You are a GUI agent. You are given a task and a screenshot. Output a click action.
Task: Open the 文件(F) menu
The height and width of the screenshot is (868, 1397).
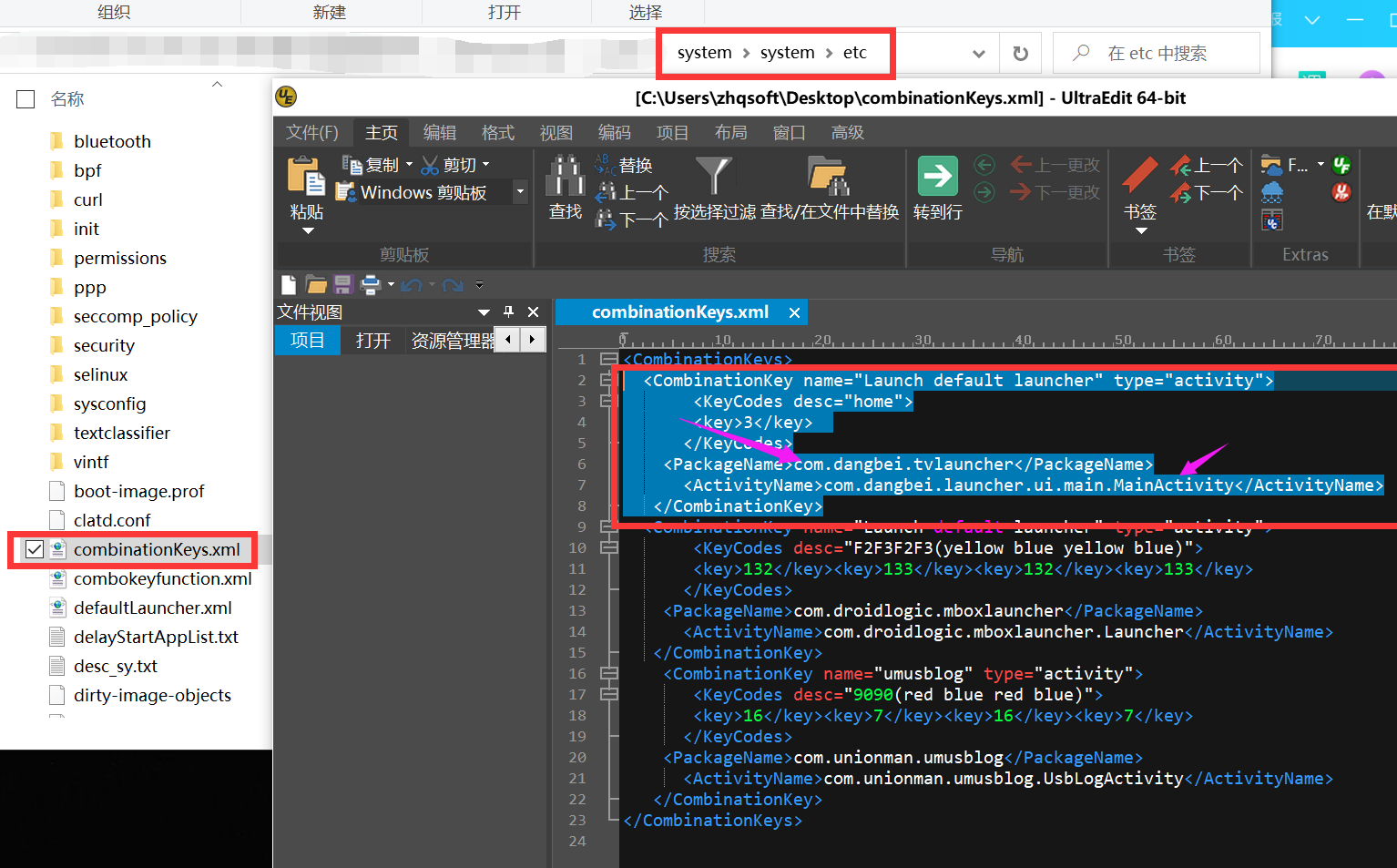tap(312, 133)
